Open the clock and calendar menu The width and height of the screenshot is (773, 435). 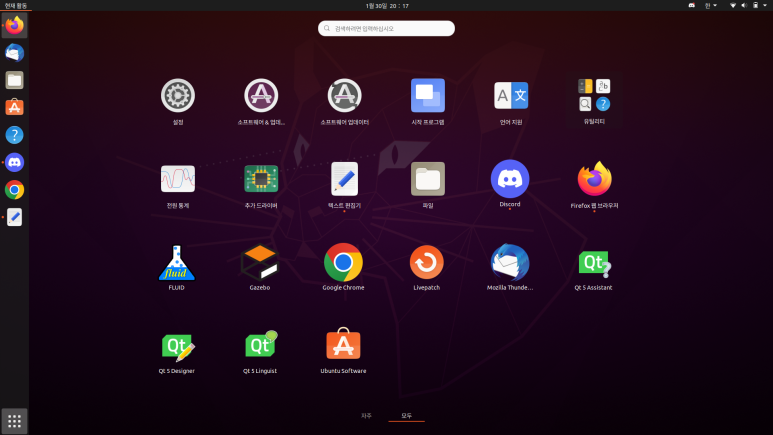click(387, 6)
